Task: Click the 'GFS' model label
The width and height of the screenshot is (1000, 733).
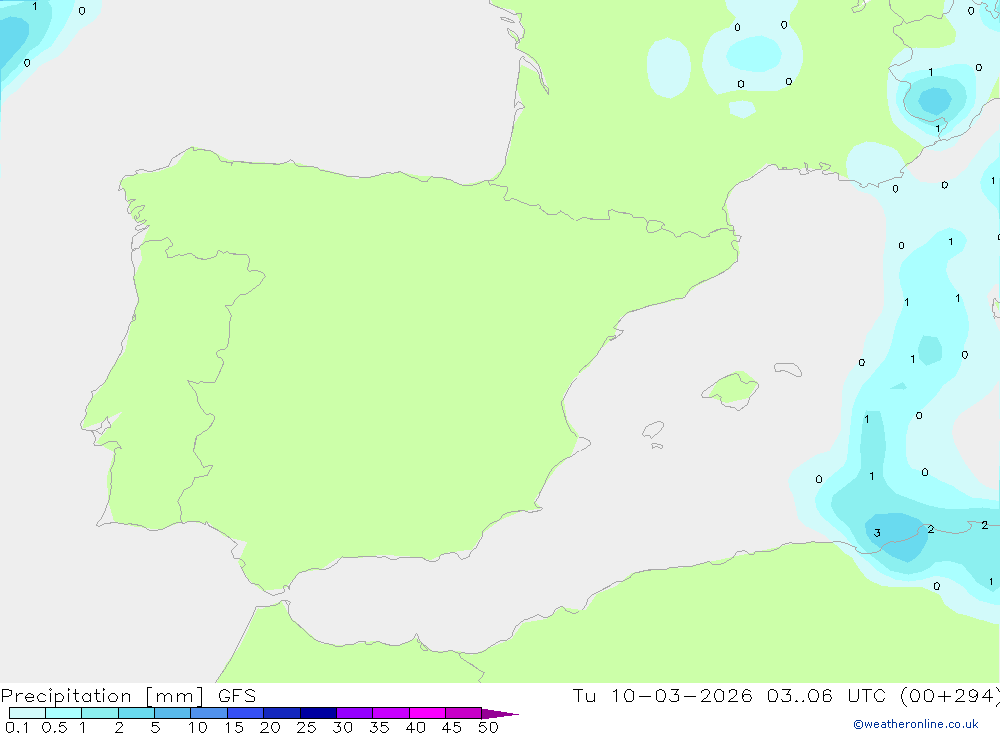Action: 237,696
